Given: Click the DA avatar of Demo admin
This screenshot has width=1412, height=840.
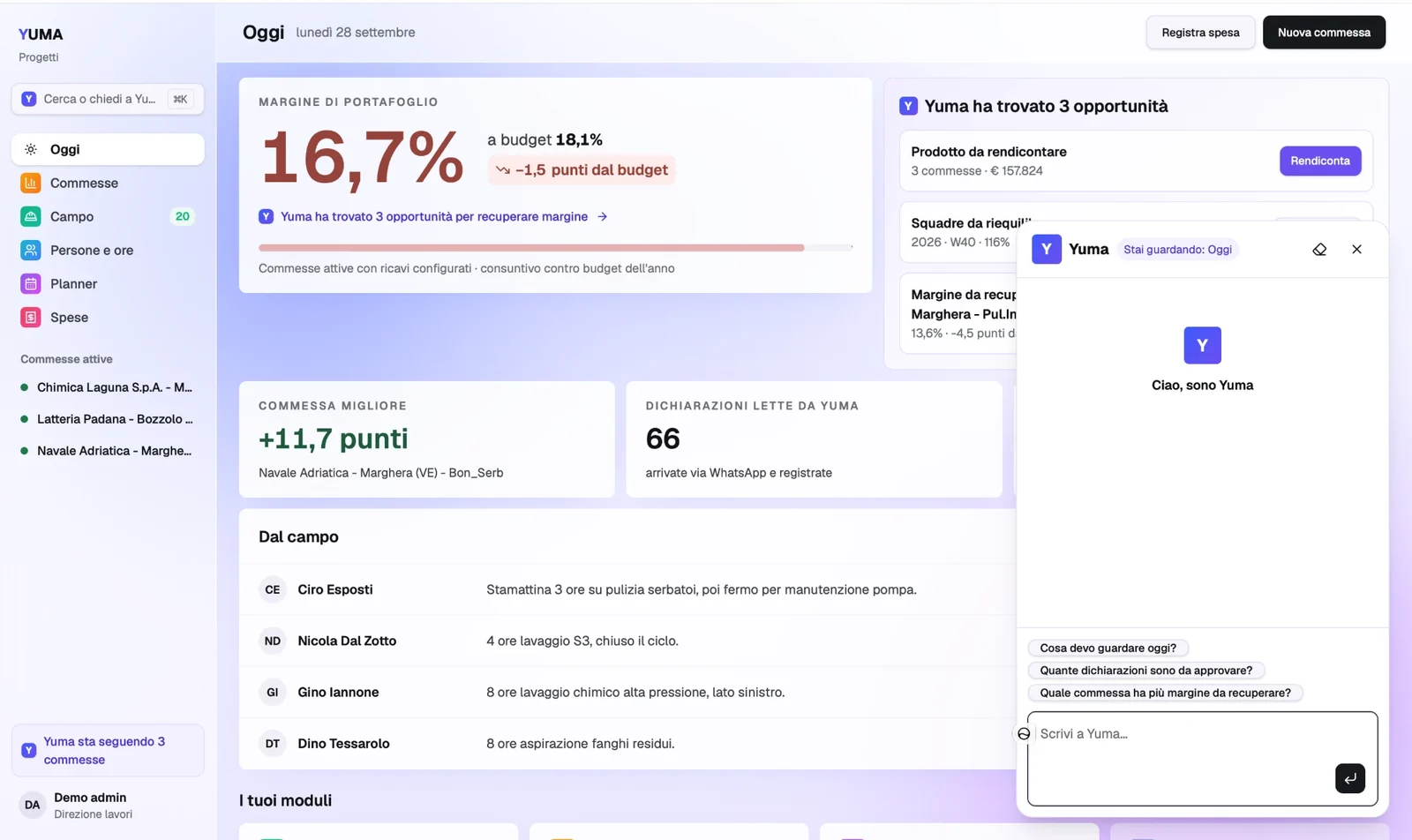Looking at the screenshot, I should click(x=33, y=805).
